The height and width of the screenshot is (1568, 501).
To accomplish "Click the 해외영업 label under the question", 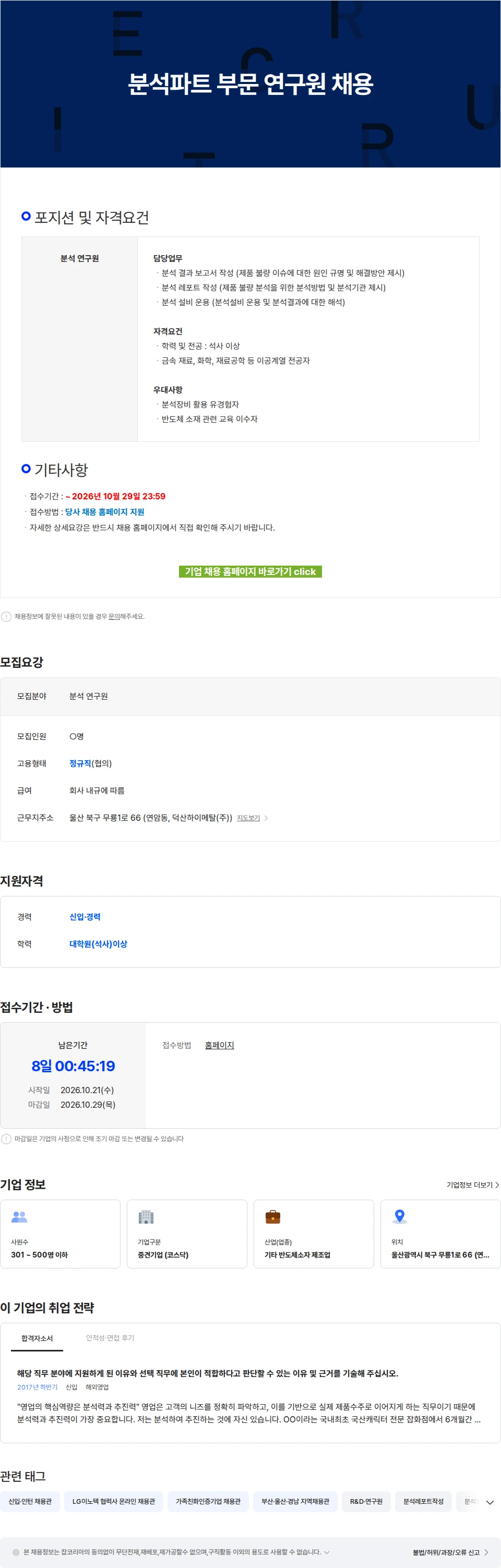I will [x=97, y=1387].
